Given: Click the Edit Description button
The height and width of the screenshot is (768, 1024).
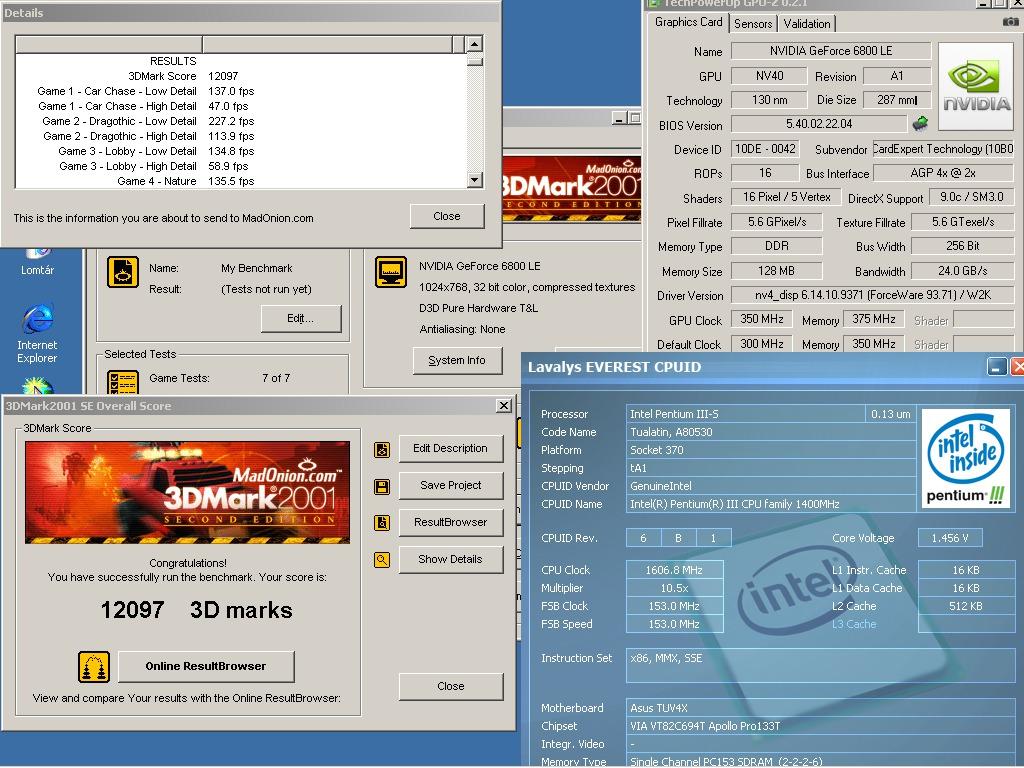Looking at the screenshot, I should tap(451, 449).
